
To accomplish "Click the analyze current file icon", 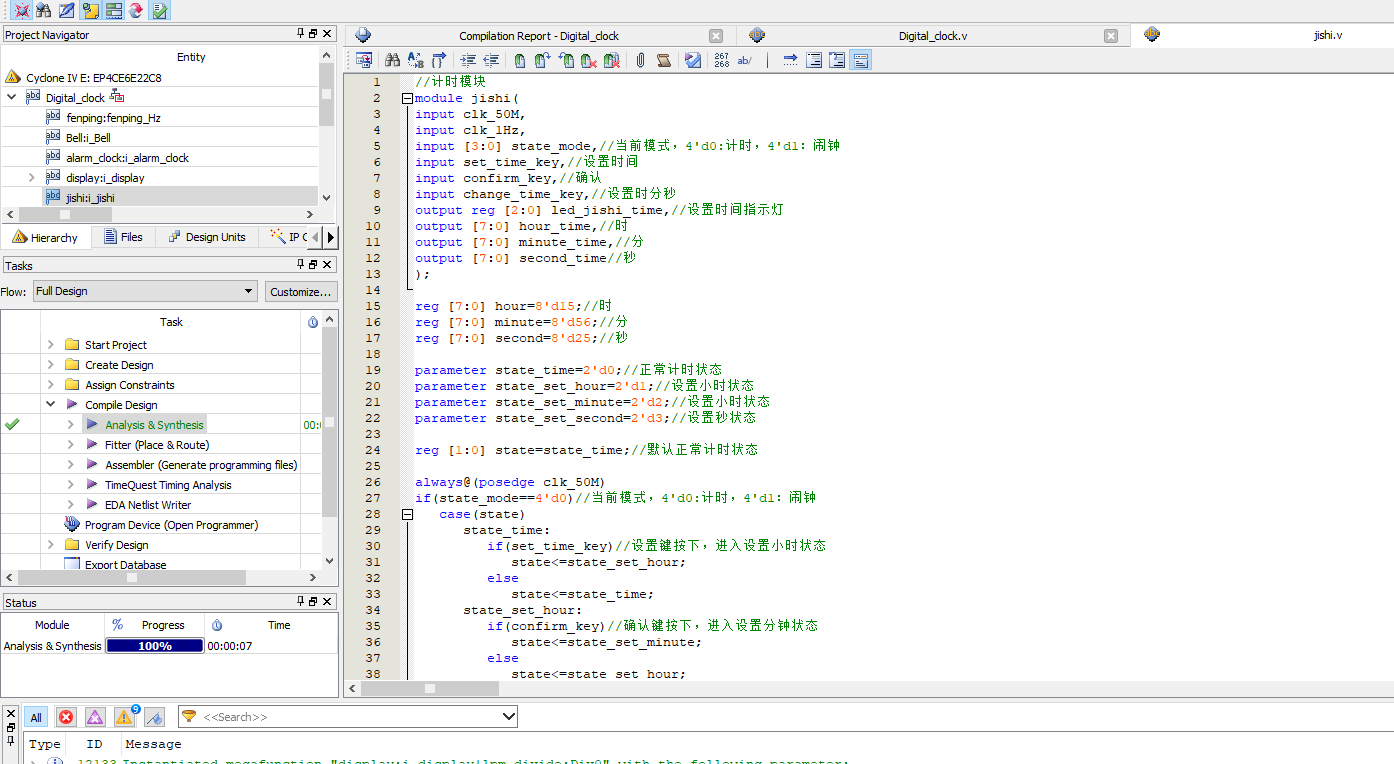I will point(693,60).
